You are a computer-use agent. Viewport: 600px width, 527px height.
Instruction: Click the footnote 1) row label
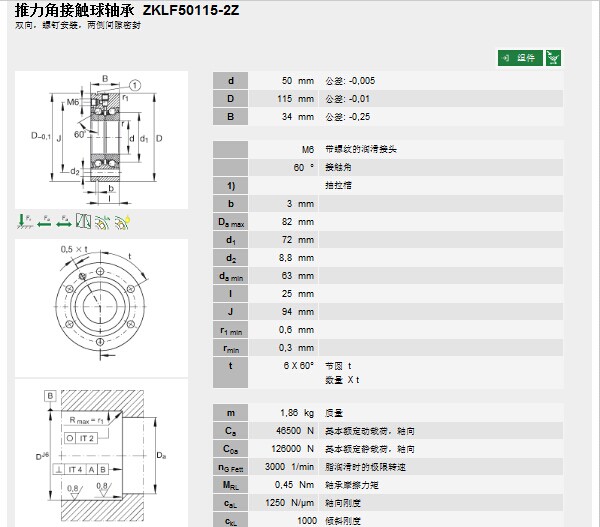click(x=231, y=186)
